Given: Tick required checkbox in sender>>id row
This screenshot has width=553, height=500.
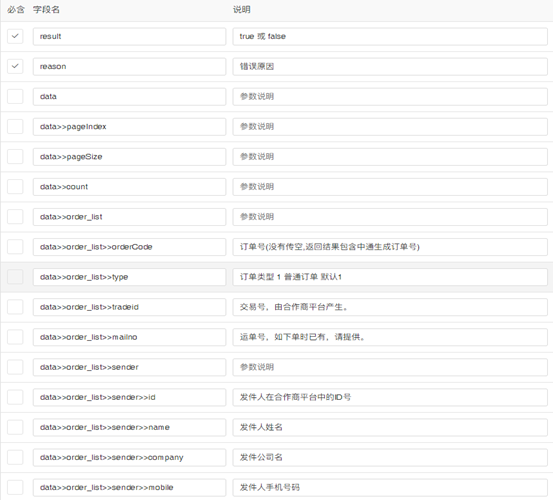Looking at the screenshot, I should point(15,397).
